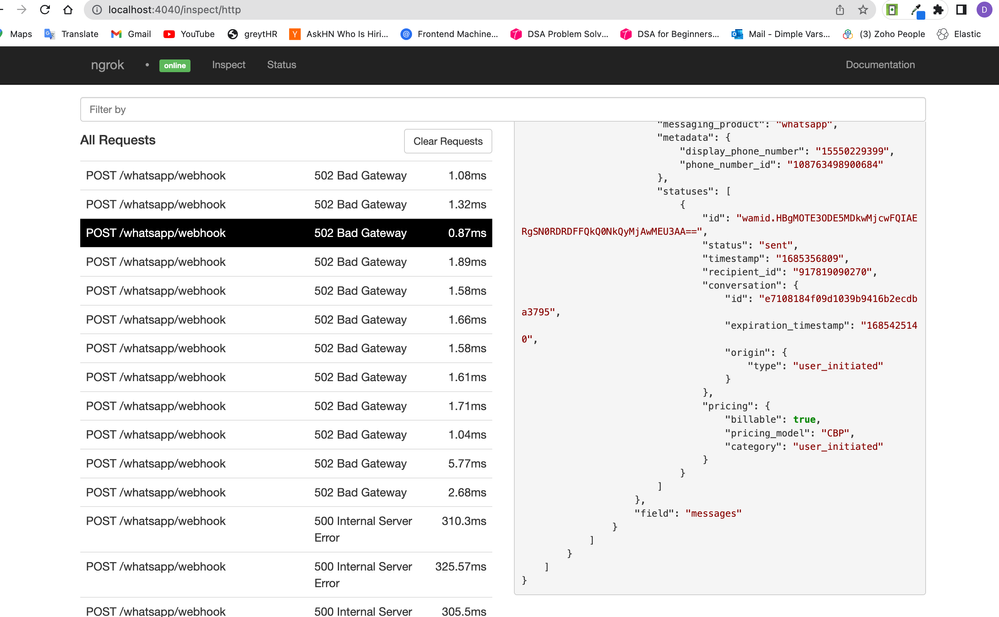This screenshot has width=999, height=617.
Task: Open the green extension icon in toolbar
Action: [x=892, y=10]
